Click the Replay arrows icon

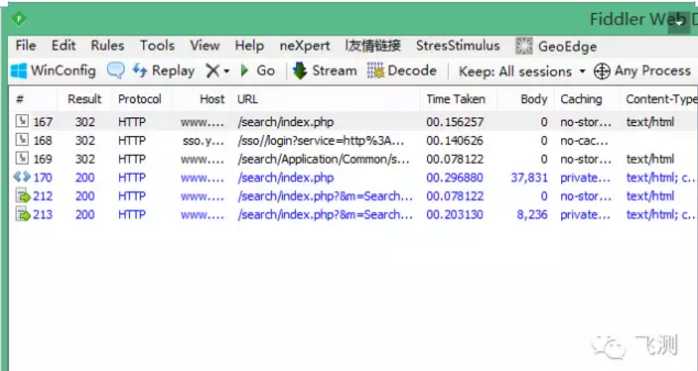(x=140, y=70)
